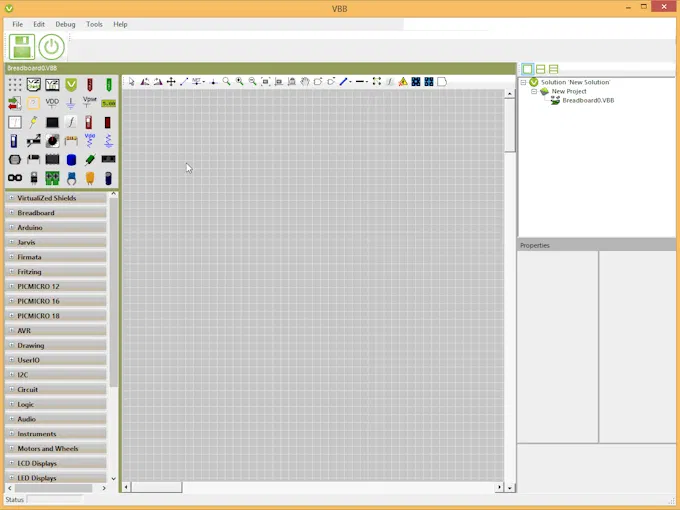Select the green LED bar component
This screenshot has height=510, width=680.
click(108, 85)
